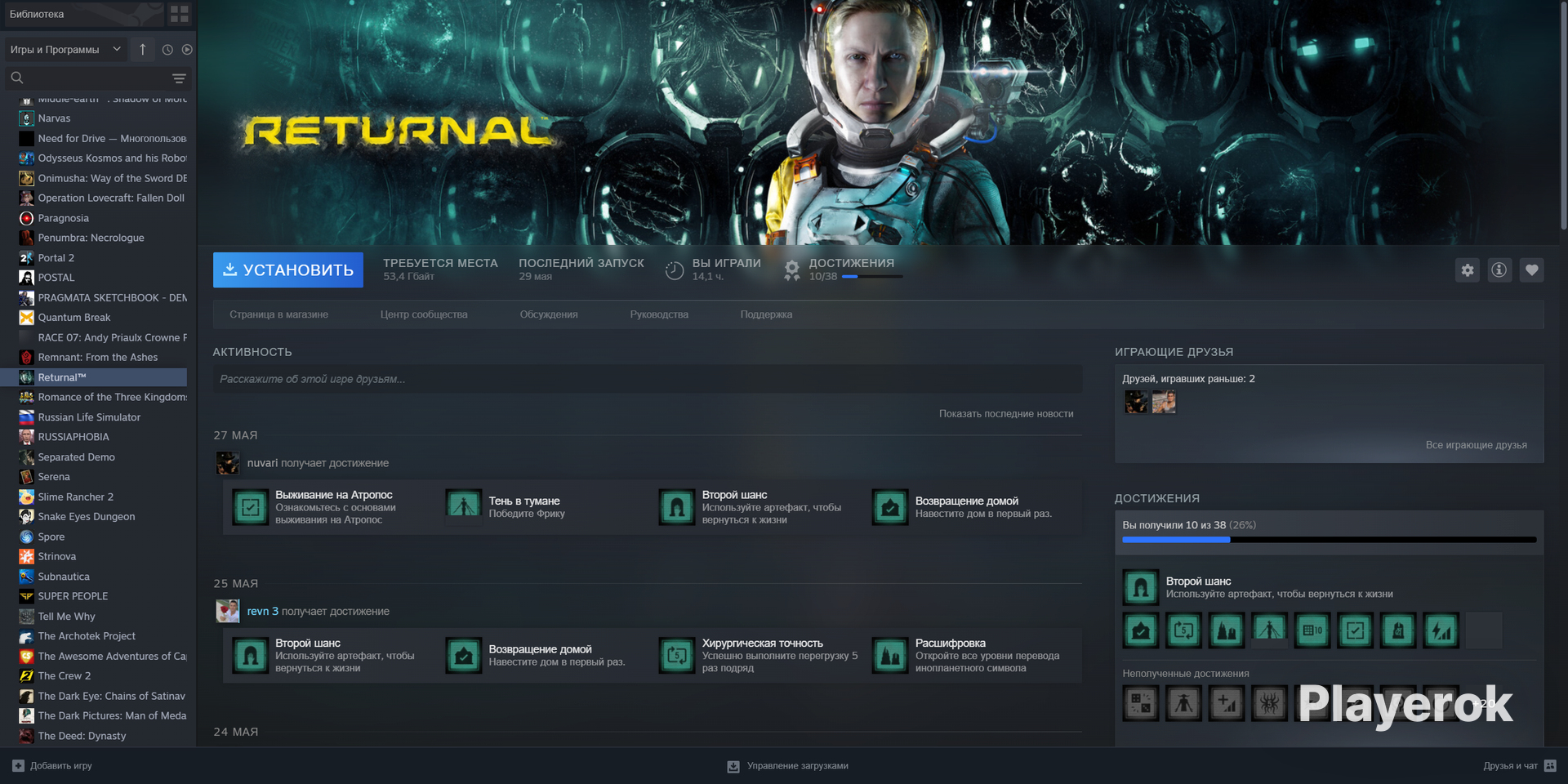This screenshot has height=784, width=1568.
Task: Open the Страница в магазине tab
Action: pos(279,314)
